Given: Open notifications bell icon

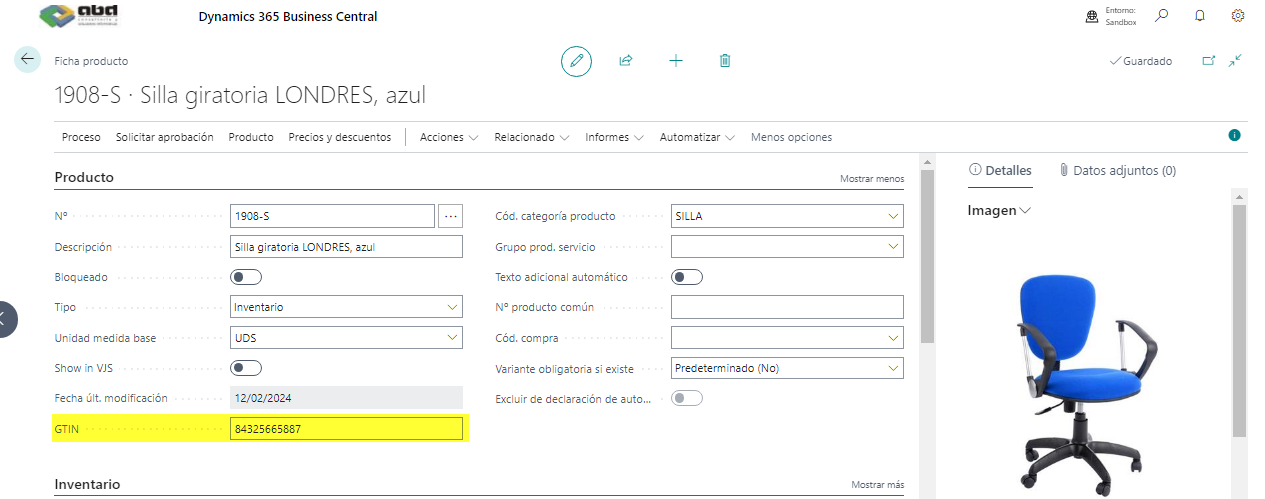Looking at the screenshot, I should [1200, 16].
